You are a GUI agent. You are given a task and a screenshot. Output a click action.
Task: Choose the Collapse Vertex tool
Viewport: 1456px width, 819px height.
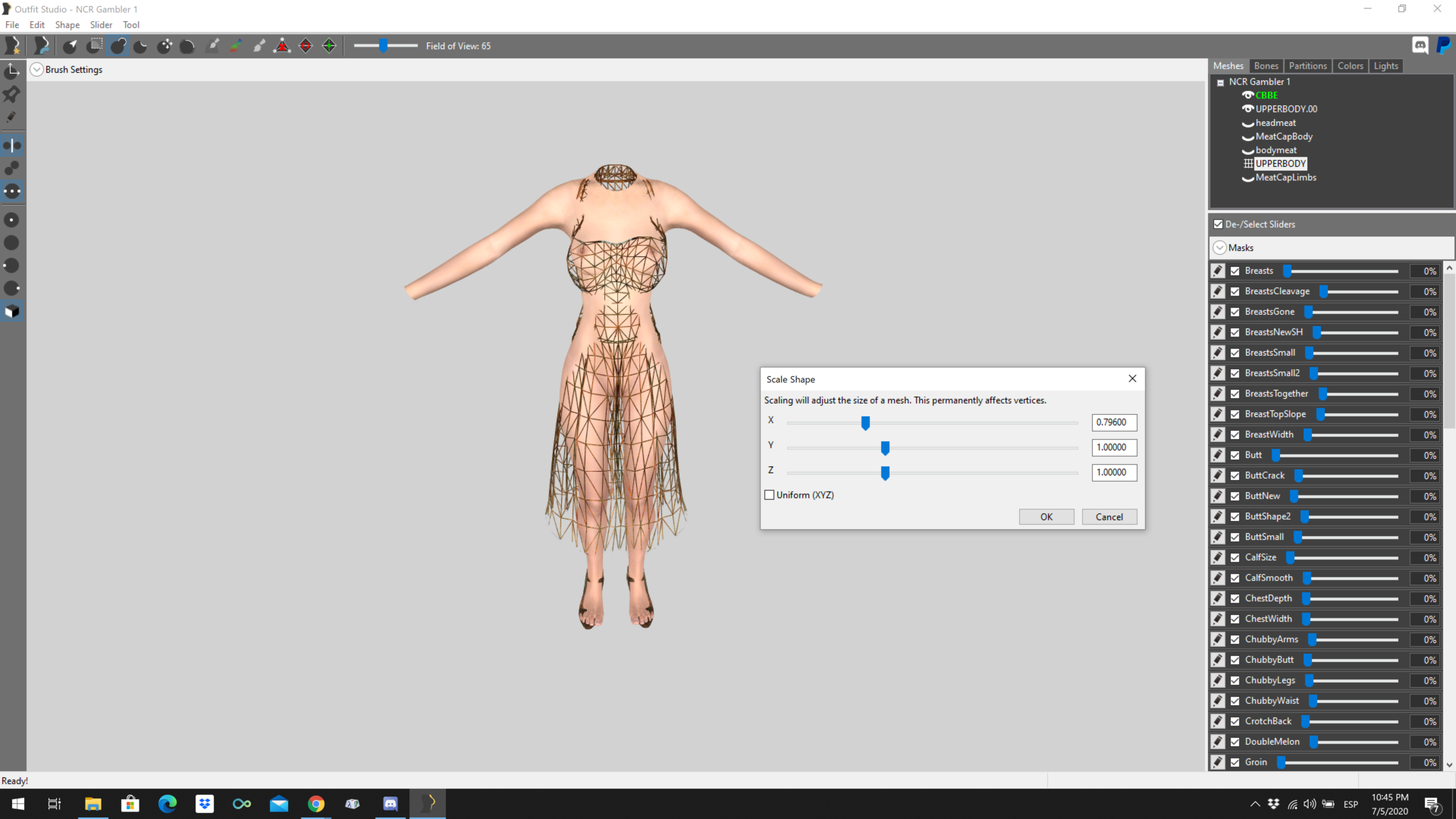click(282, 46)
